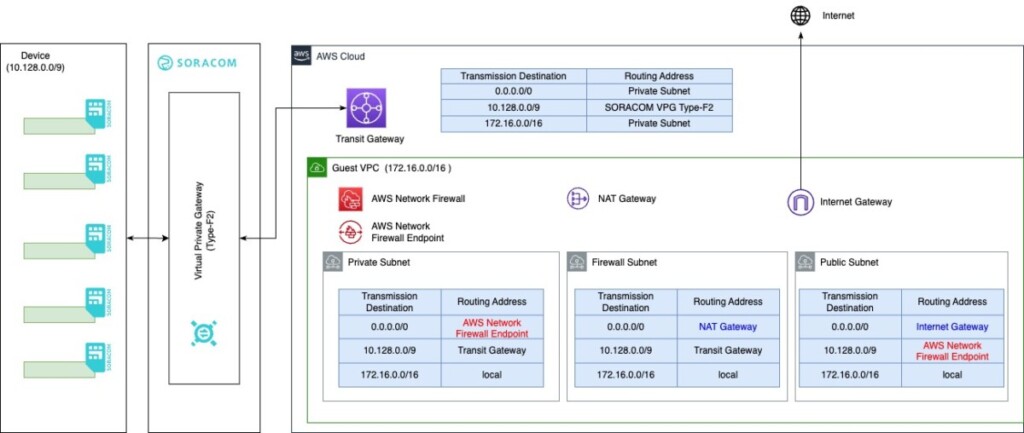
Task: Select blue 'Internet Gateway' cell in Public Subnet table
Action: (952, 327)
